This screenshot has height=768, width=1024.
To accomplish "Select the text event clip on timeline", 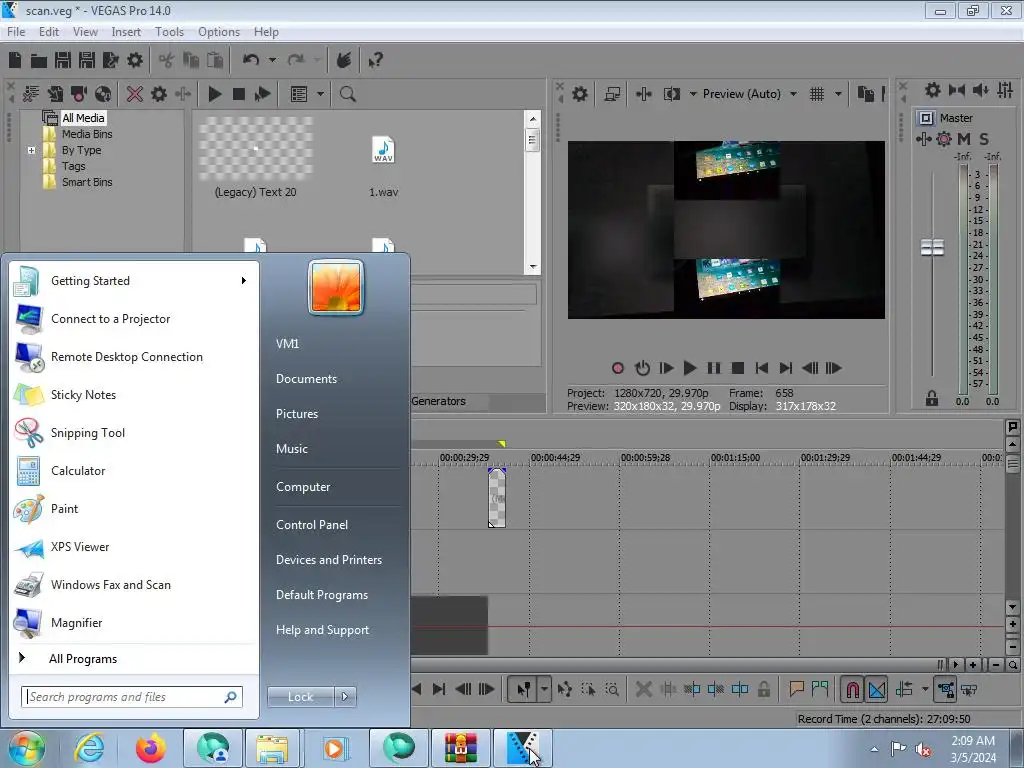I will 497,498.
